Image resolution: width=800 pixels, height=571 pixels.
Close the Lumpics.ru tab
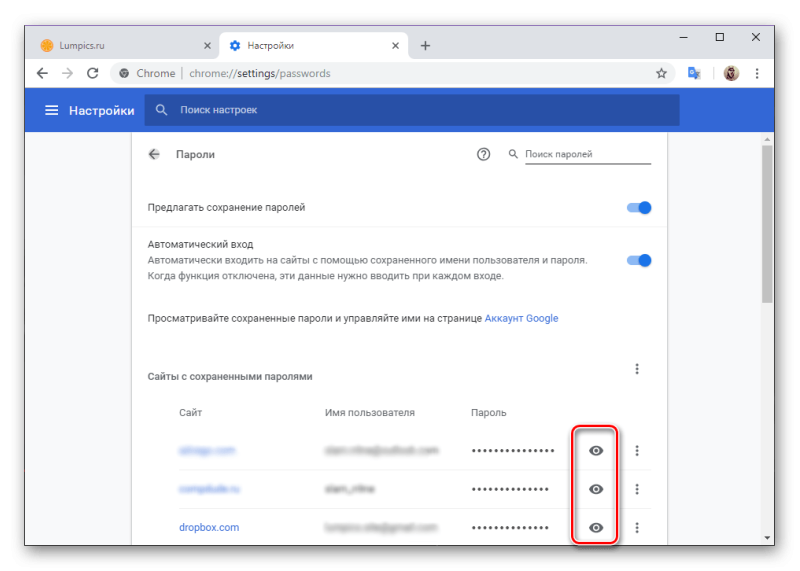click(207, 46)
